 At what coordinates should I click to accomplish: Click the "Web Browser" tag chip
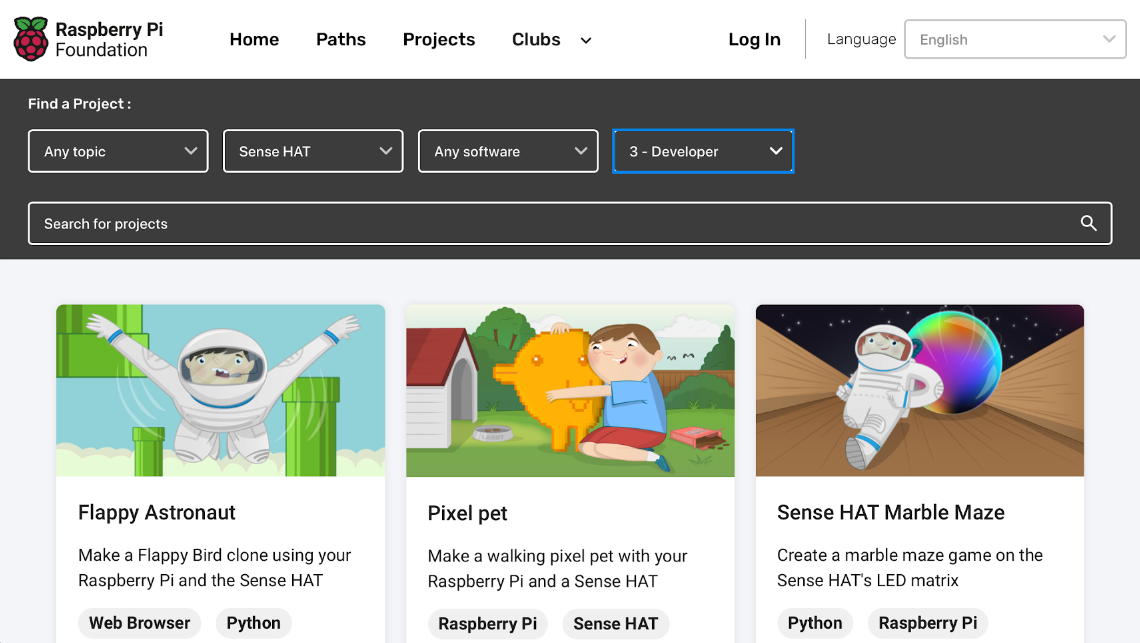139,623
